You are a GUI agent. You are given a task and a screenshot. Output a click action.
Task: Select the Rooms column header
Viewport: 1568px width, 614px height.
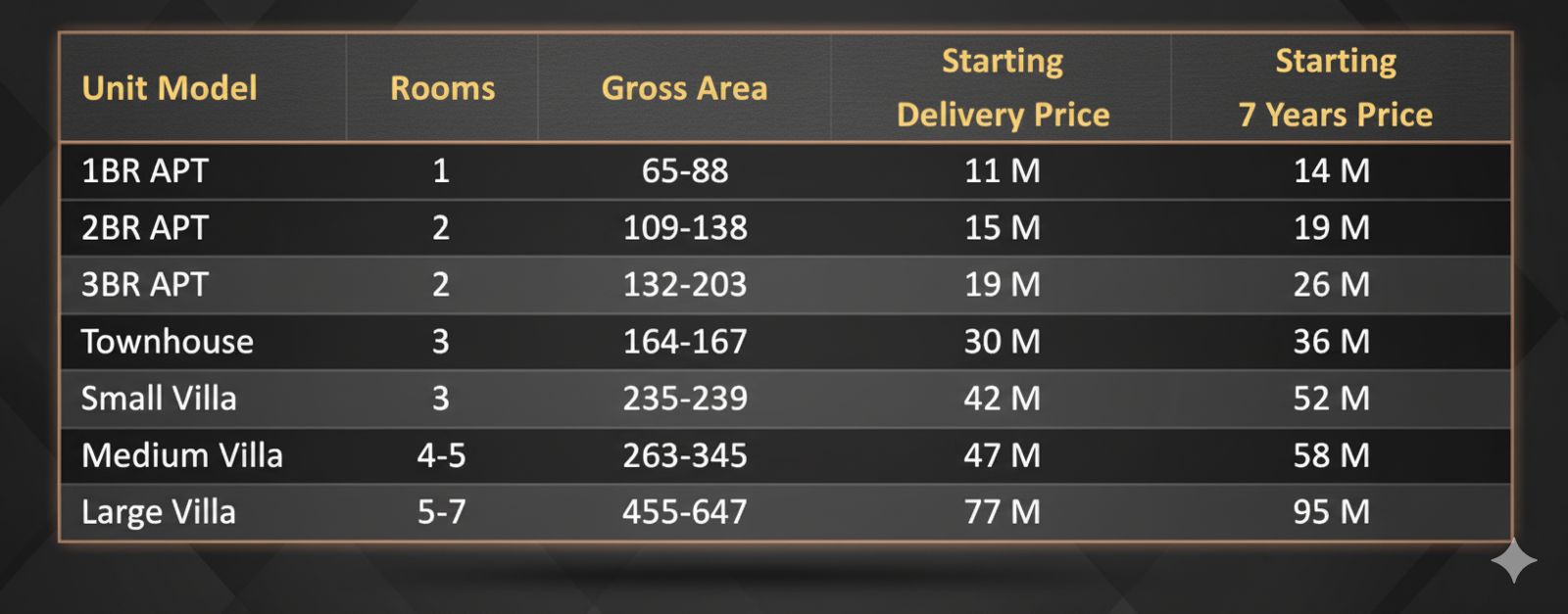click(x=442, y=88)
